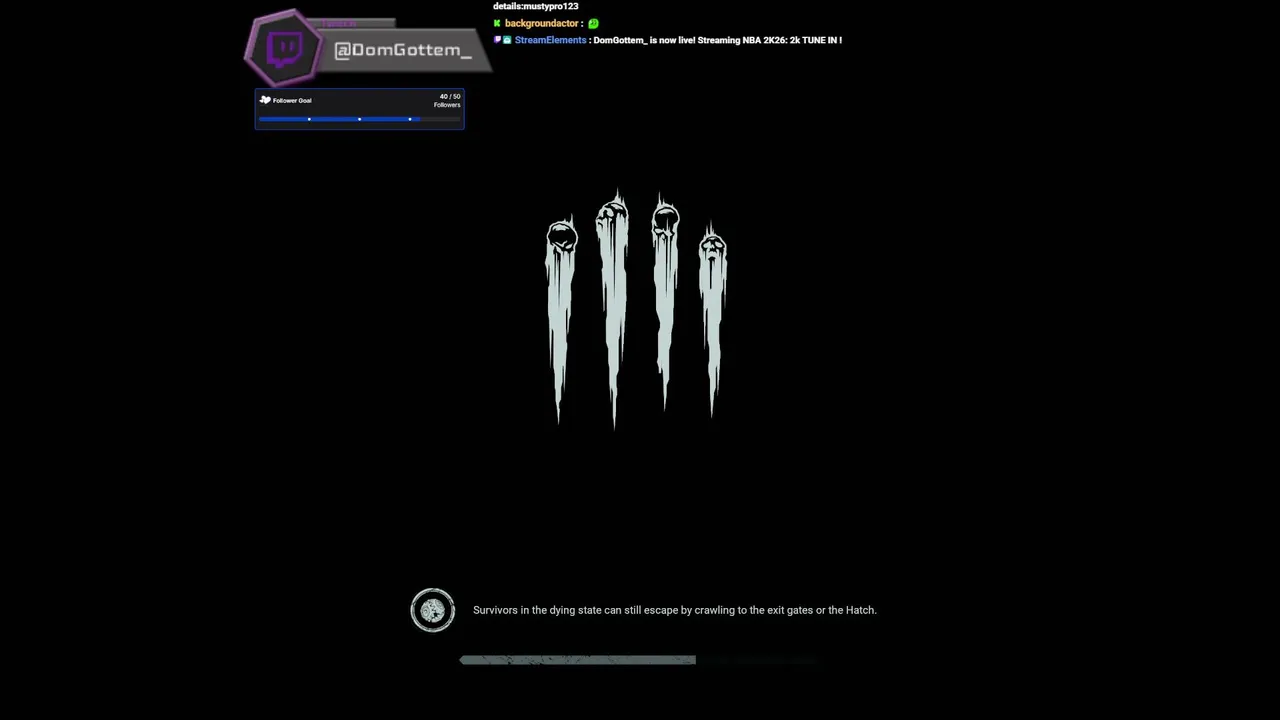1280x720 pixels.
Task: Click the 40 / 50 Followers count
Action: point(447,100)
